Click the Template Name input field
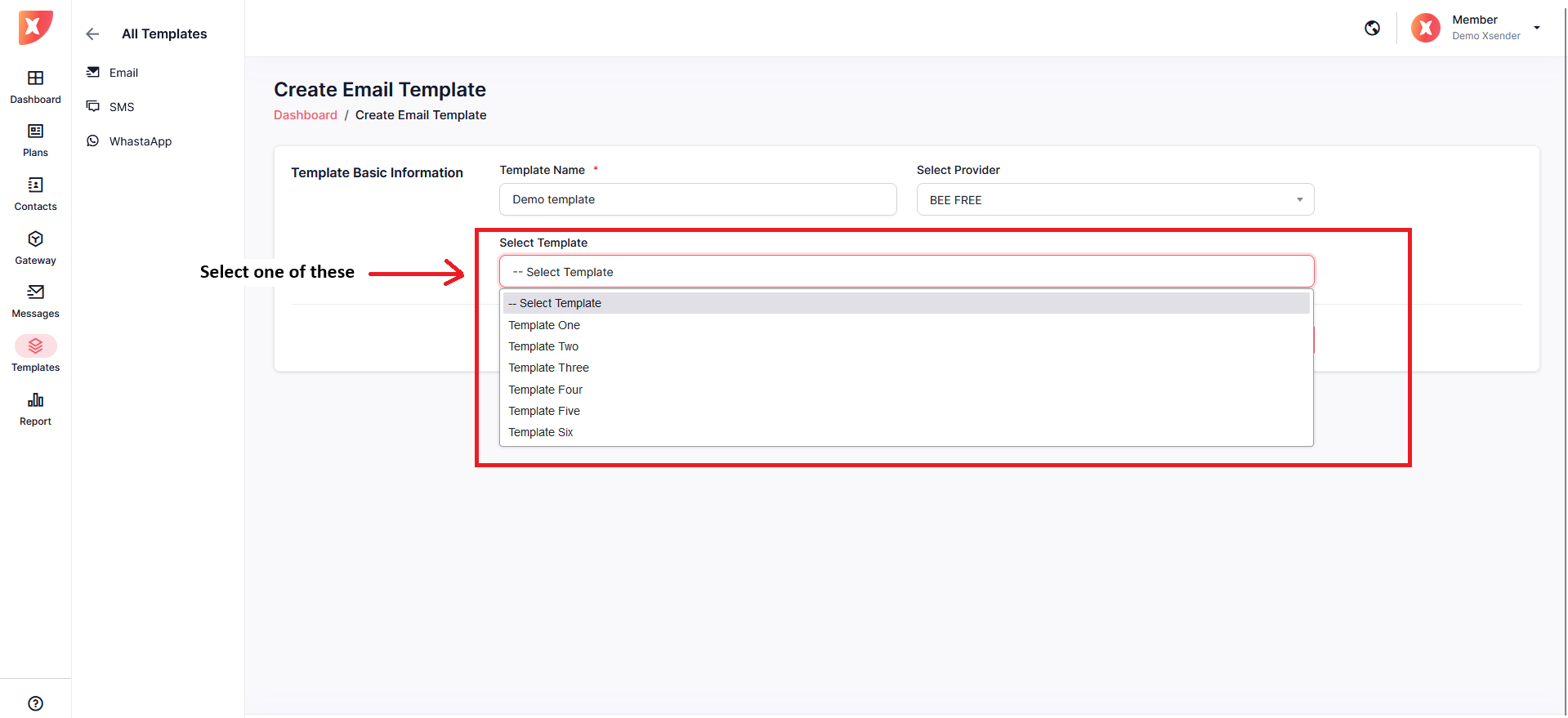1568x718 pixels. (x=697, y=200)
